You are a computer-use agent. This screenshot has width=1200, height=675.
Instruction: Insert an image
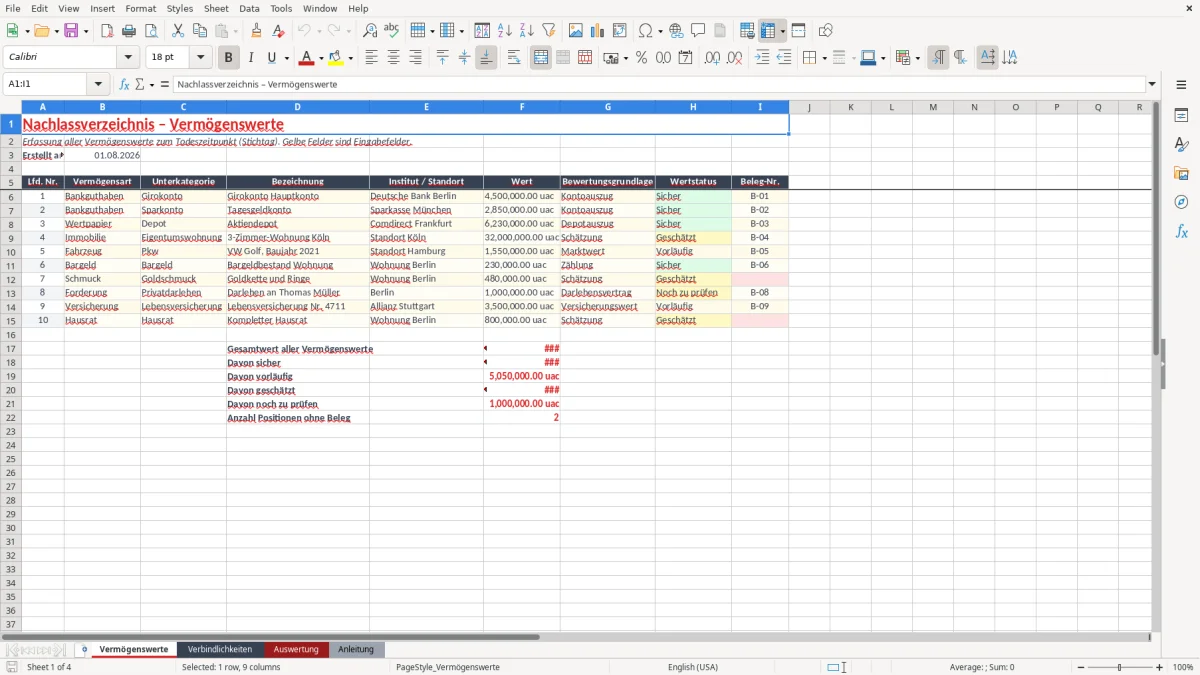[x=576, y=31]
